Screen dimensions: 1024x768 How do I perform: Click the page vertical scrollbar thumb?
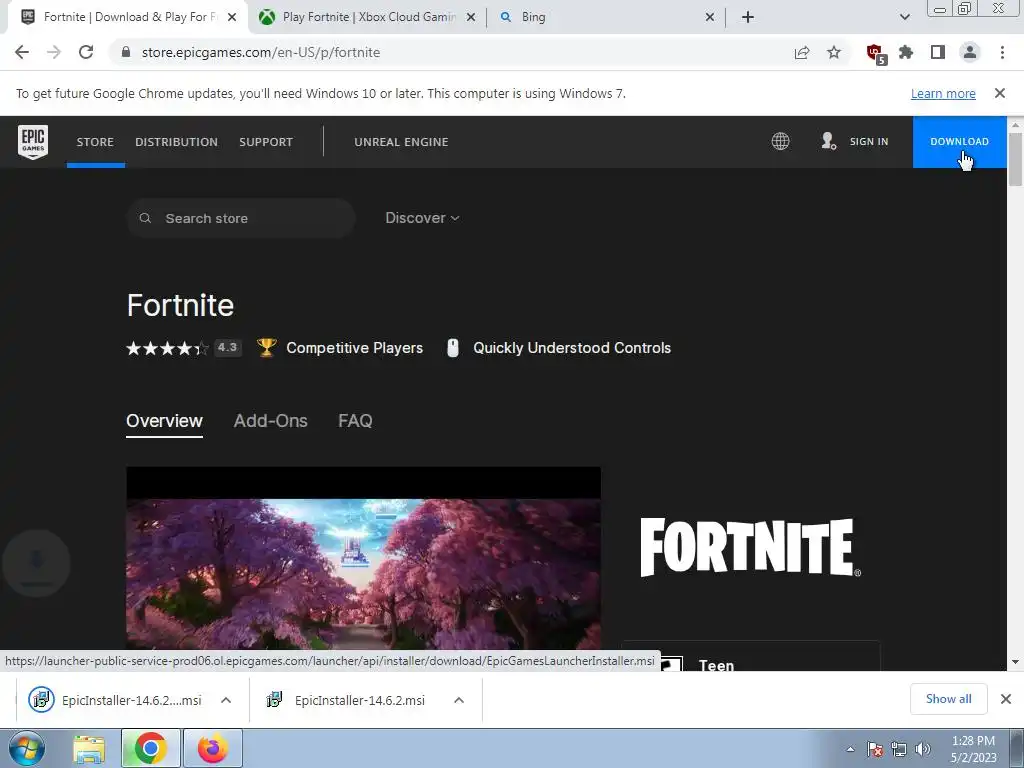tap(1015, 159)
